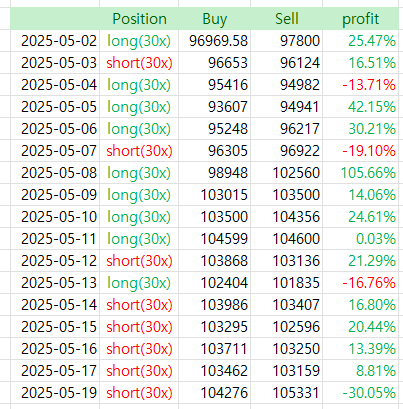Click date cell 2025-05-13

point(55,283)
